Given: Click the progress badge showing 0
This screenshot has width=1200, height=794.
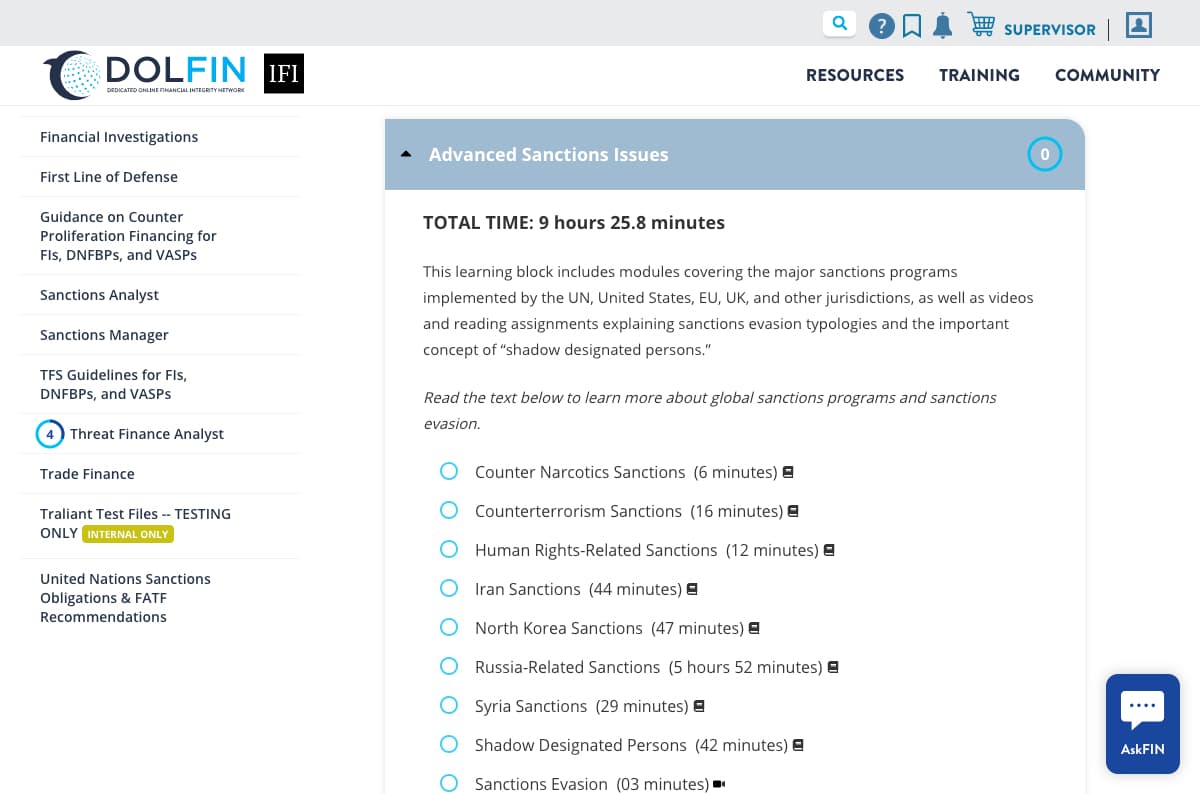Looking at the screenshot, I should (x=1044, y=154).
